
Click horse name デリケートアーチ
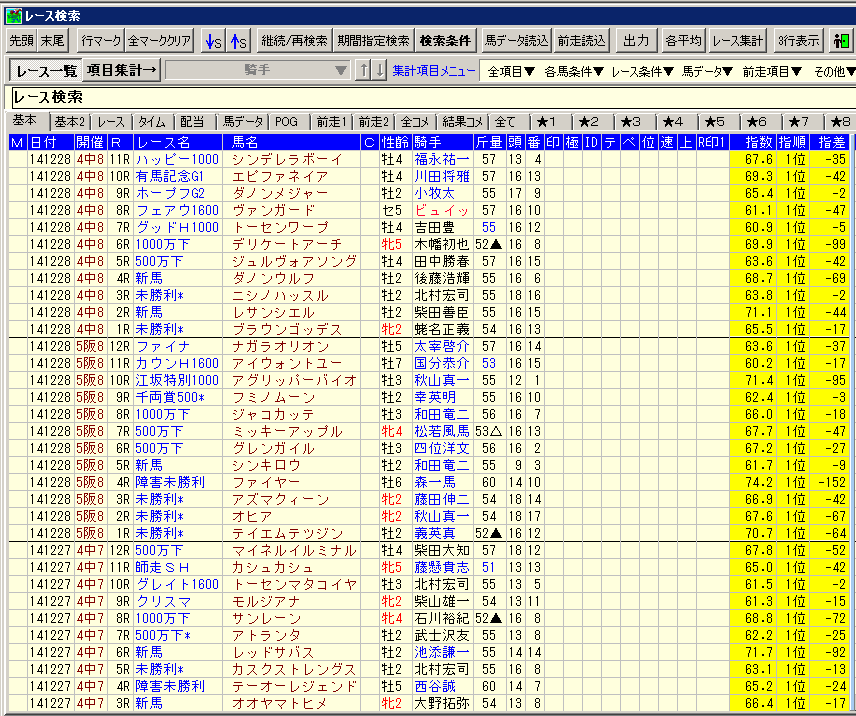[287, 244]
